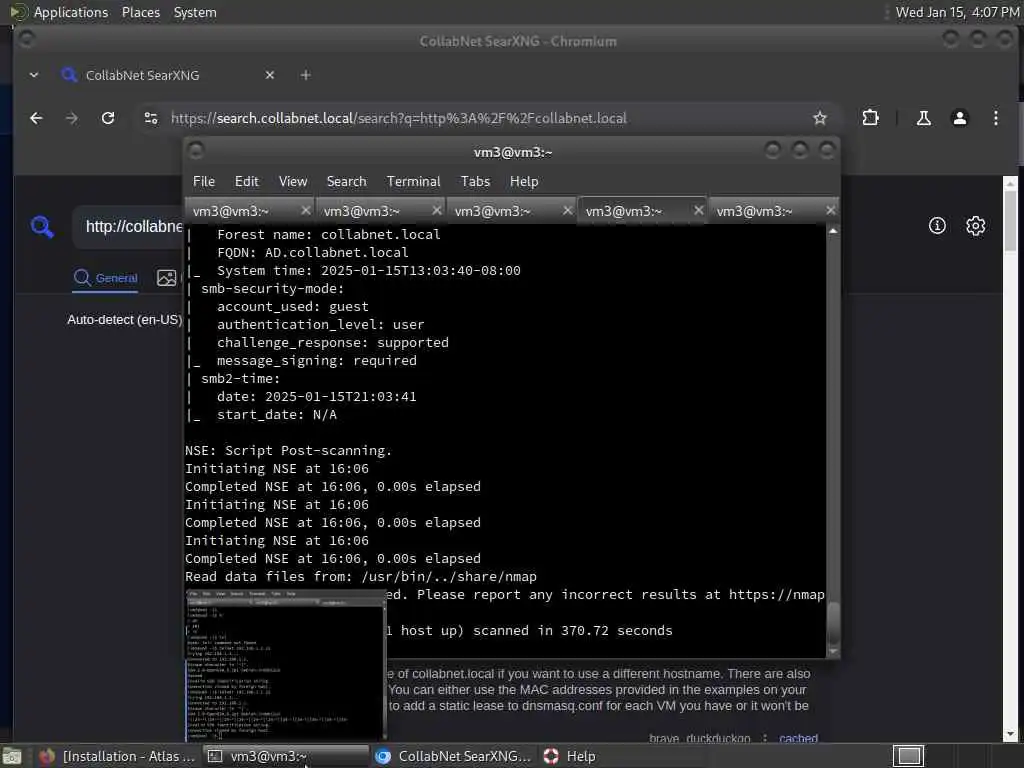Close the CollabNet SearXNG browser tab
The width and height of the screenshot is (1024, 768).
(x=270, y=75)
